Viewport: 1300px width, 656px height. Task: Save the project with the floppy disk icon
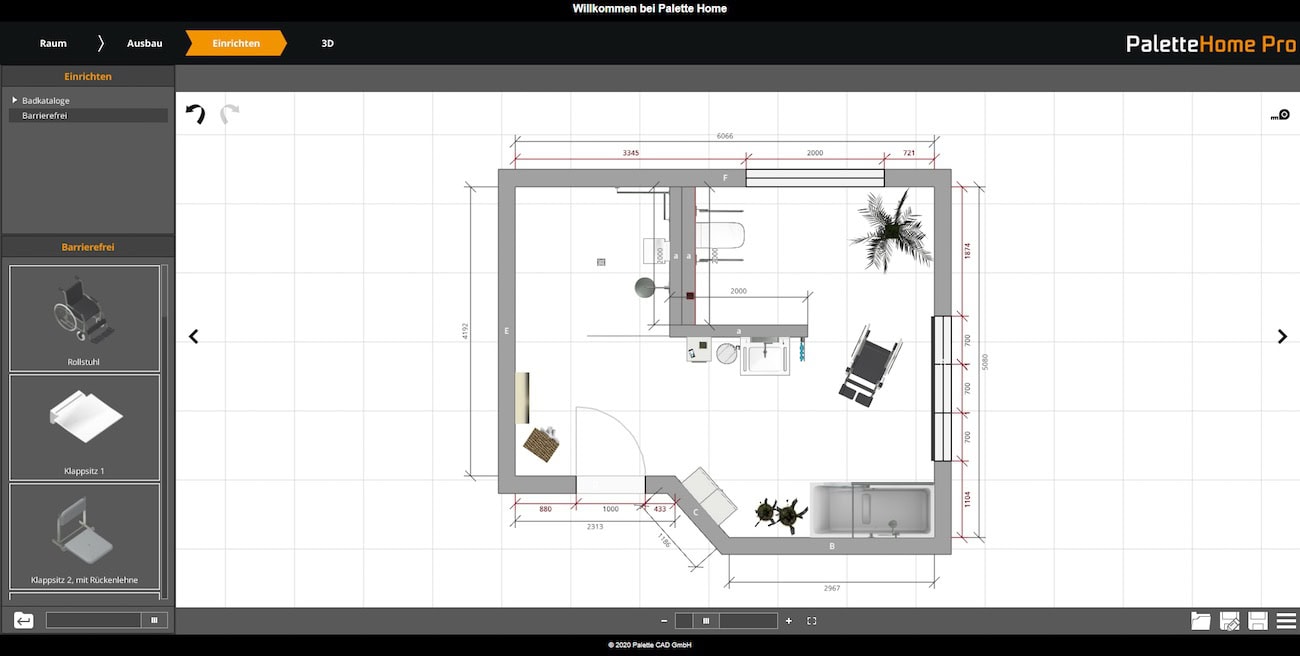[1258, 621]
